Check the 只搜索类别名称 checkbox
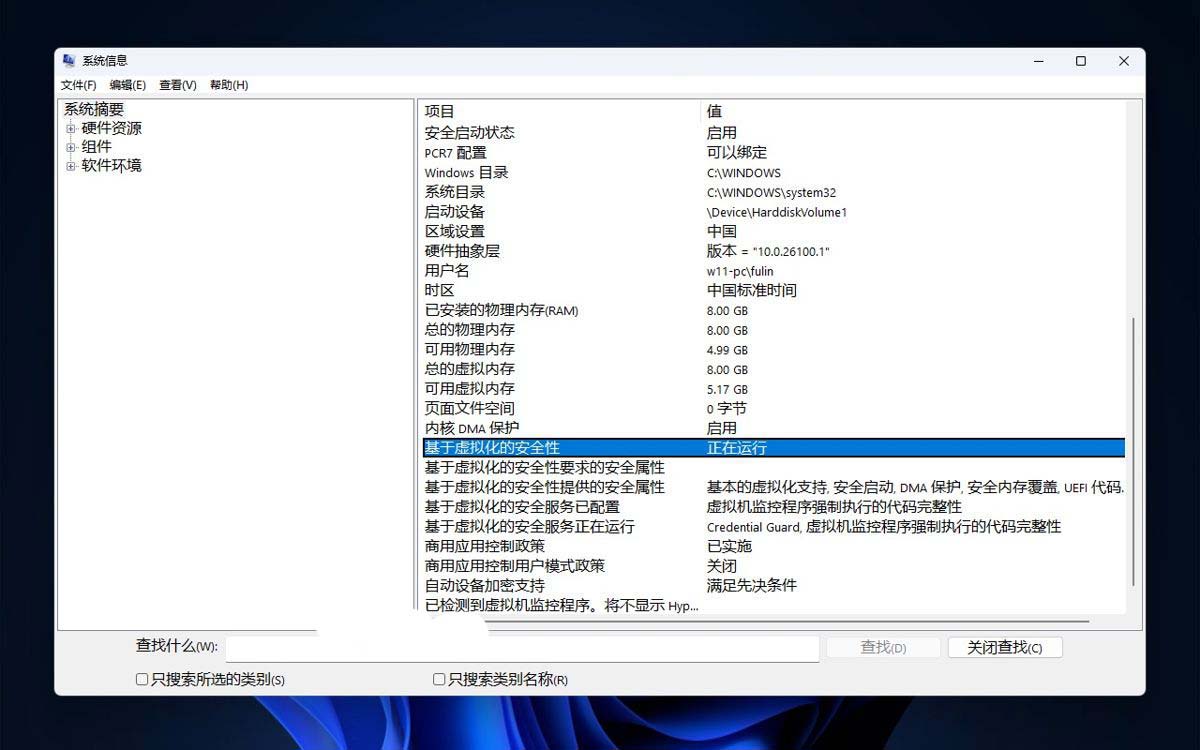Viewport: 1200px width, 750px height. [437, 679]
